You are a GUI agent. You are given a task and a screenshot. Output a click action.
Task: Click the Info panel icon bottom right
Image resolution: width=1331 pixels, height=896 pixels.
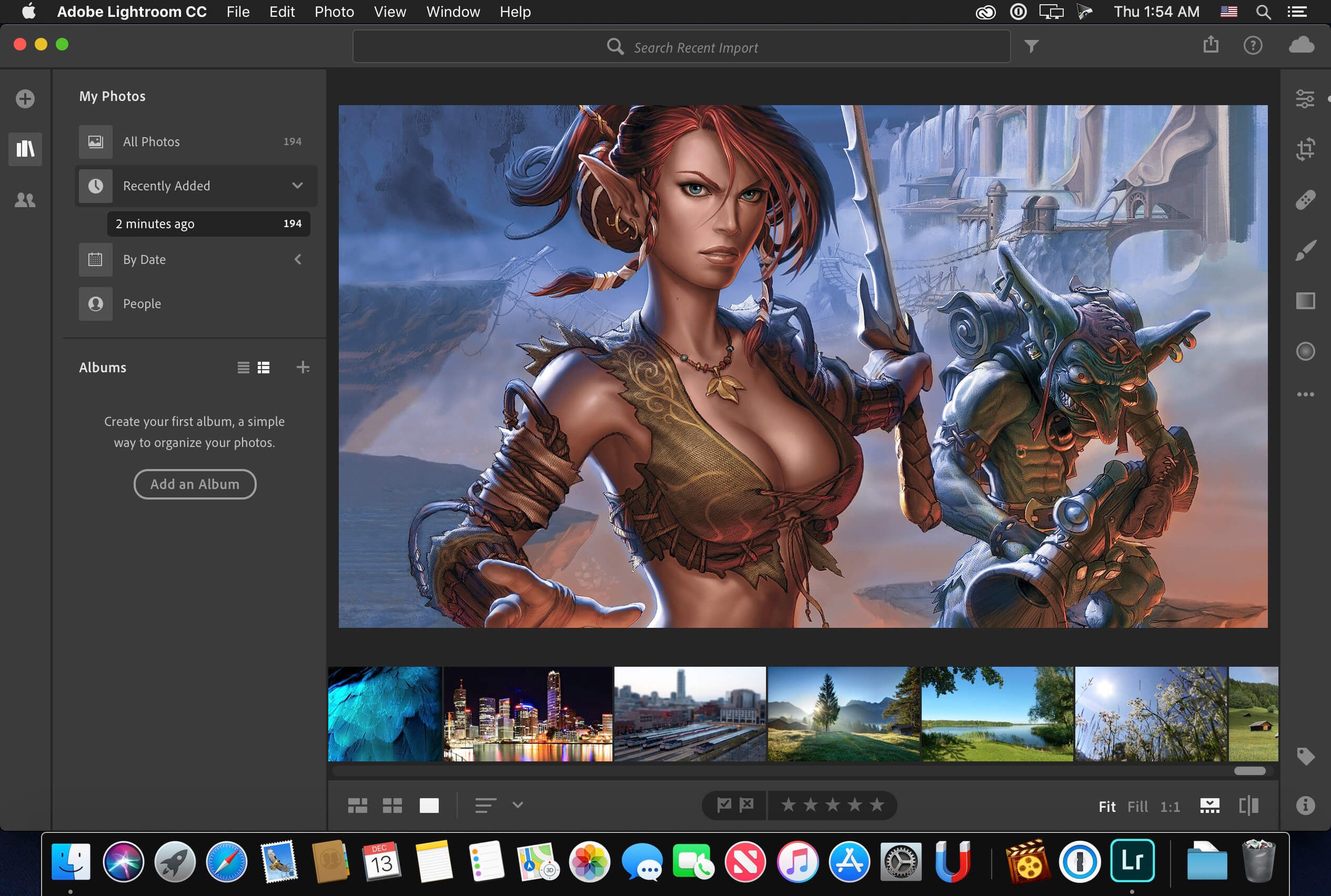coord(1306,805)
